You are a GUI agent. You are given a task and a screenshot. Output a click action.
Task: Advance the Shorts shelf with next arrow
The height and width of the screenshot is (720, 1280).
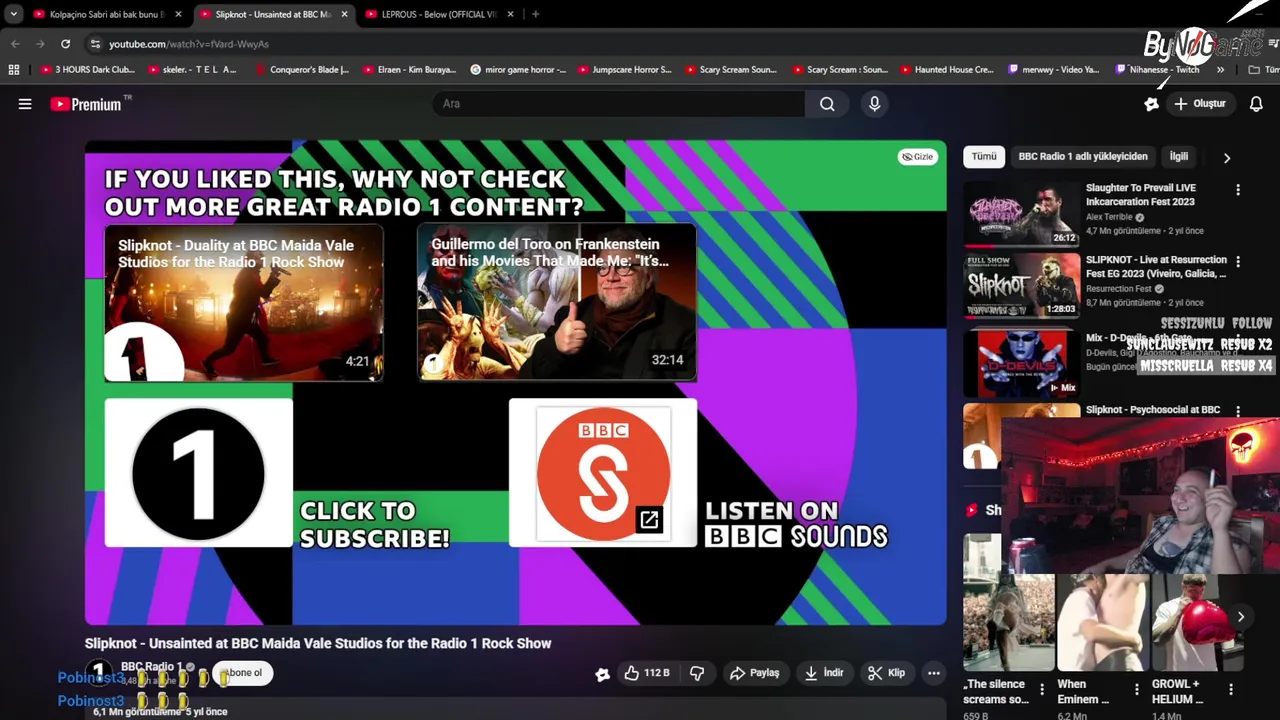pyautogui.click(x=1240, y=617)
